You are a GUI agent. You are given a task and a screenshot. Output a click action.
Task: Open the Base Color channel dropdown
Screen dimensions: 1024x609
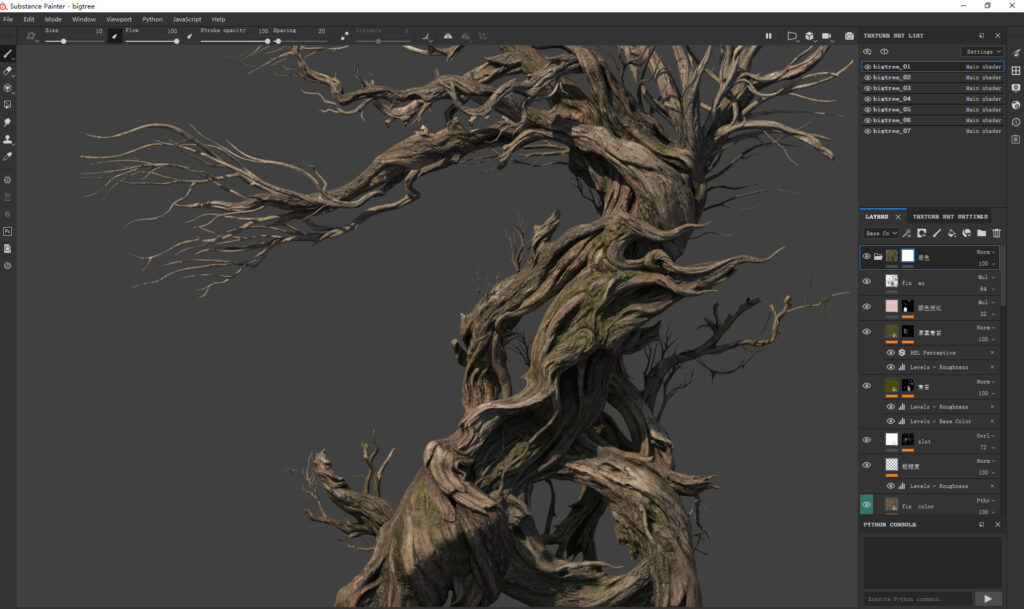pyautogui.click(x=879, y=233)
